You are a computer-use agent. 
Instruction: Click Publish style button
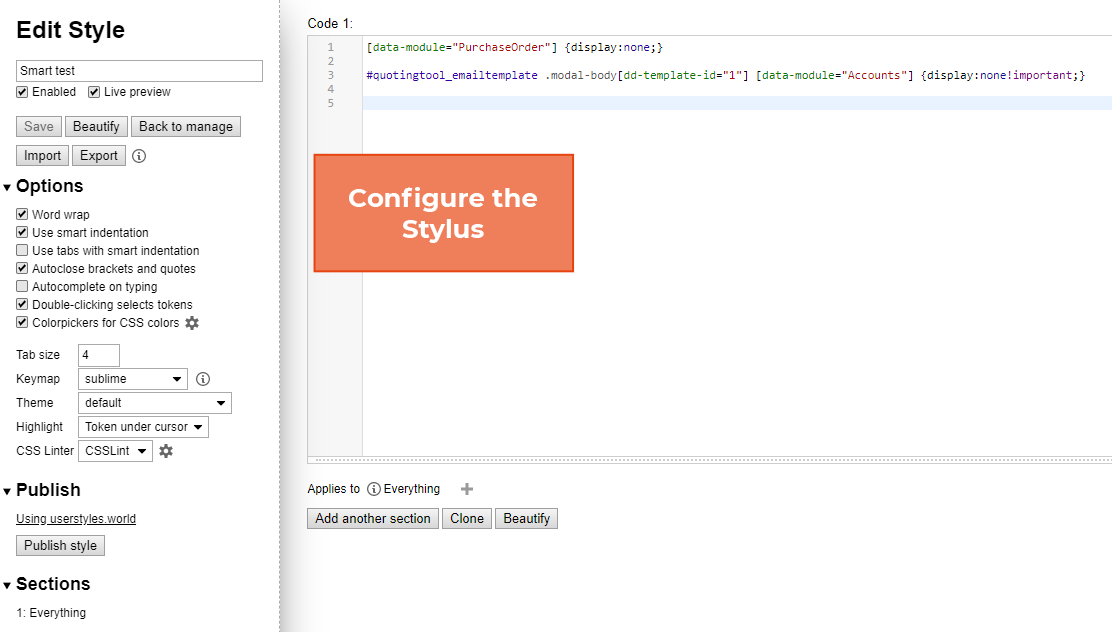pyautogui.click(x=60, y=545)
